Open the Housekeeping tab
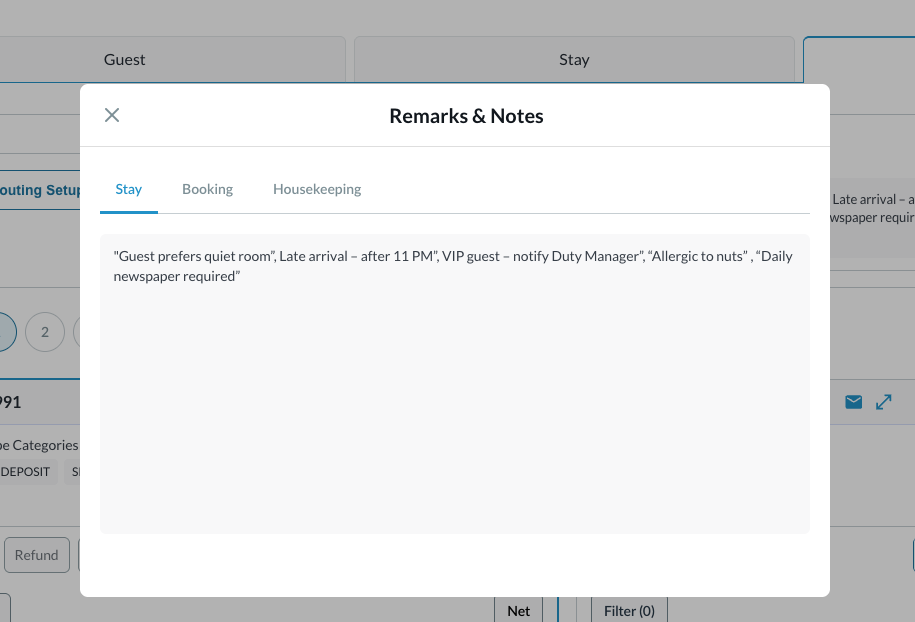Image resolution: width=915 pixels, height=622 pixels. (317, 189)
